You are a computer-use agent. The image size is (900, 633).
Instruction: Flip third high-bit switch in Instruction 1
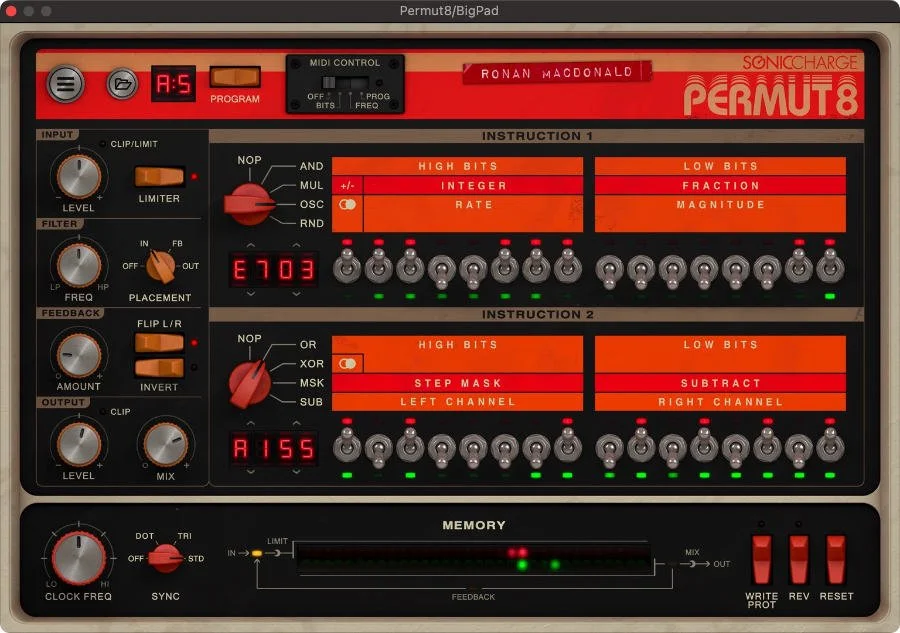pyautogui.click(x=410, y=265)
